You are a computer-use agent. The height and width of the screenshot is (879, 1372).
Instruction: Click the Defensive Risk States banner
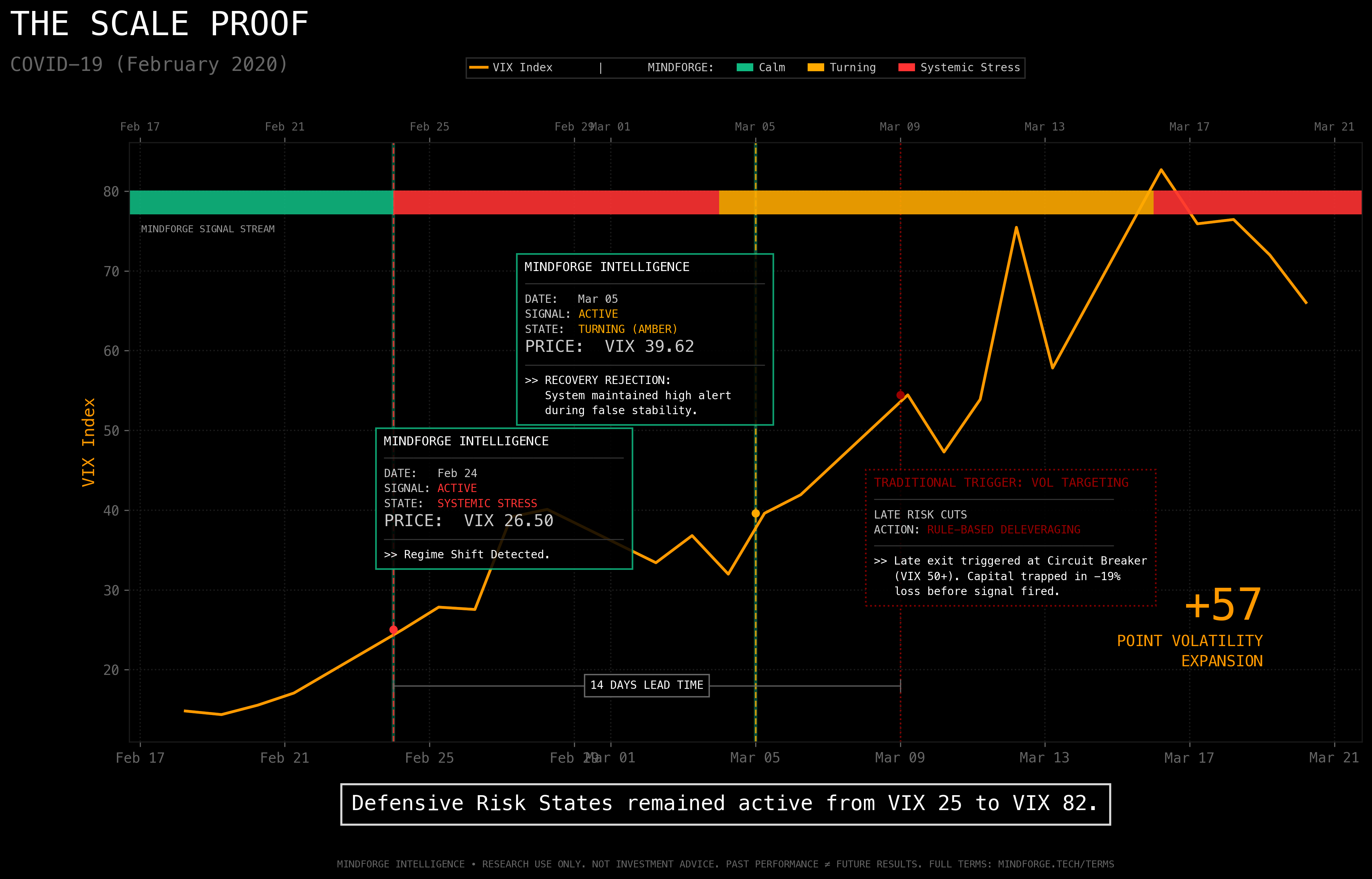pyautogui.click(x=726, y=803)
